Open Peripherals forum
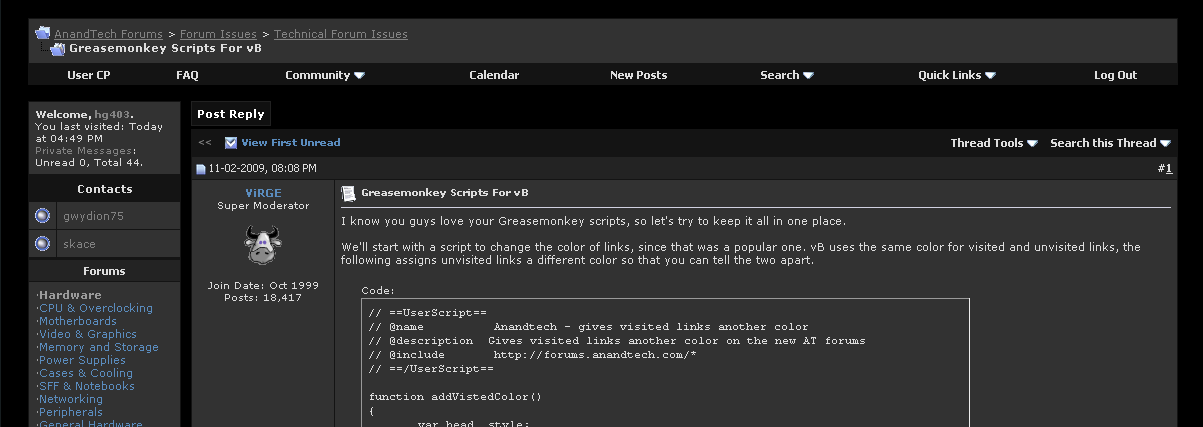The image size is (1203, 427). click(x=71, y=412)
